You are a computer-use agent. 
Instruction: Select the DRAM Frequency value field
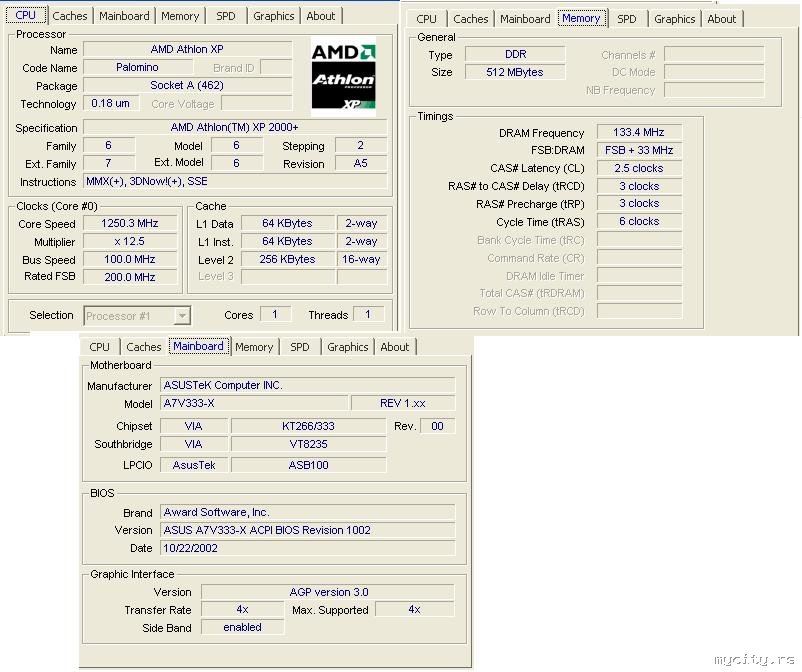(639, 132)
